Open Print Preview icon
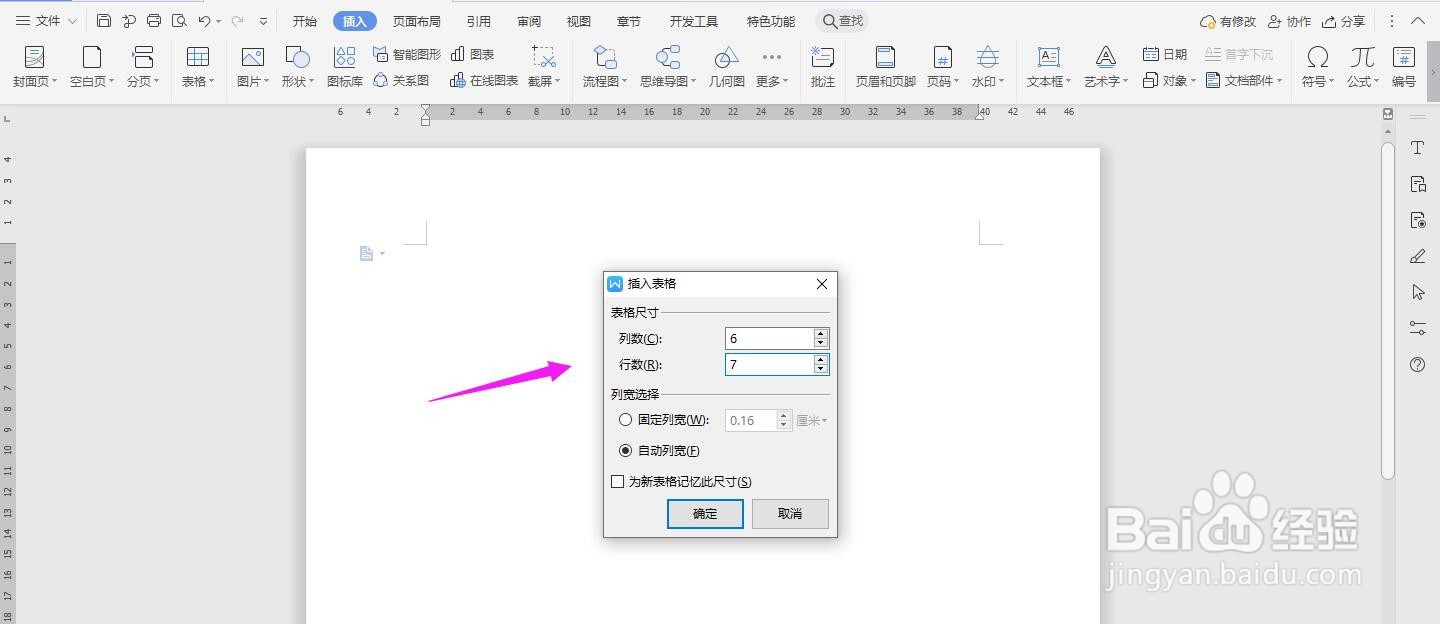The image size is (1440, 624). point(179,21)
